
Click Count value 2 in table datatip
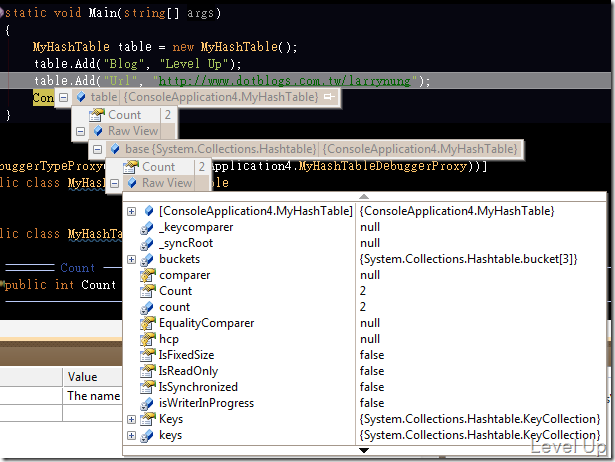168,115
